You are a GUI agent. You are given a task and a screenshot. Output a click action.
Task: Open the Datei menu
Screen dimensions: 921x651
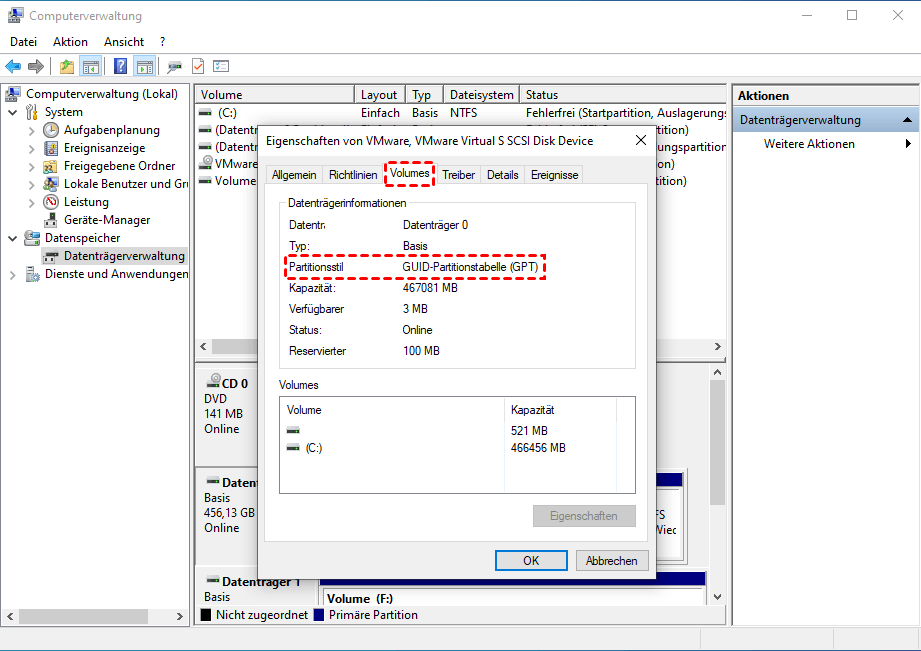pyautogui.click(x=23, y=42)
